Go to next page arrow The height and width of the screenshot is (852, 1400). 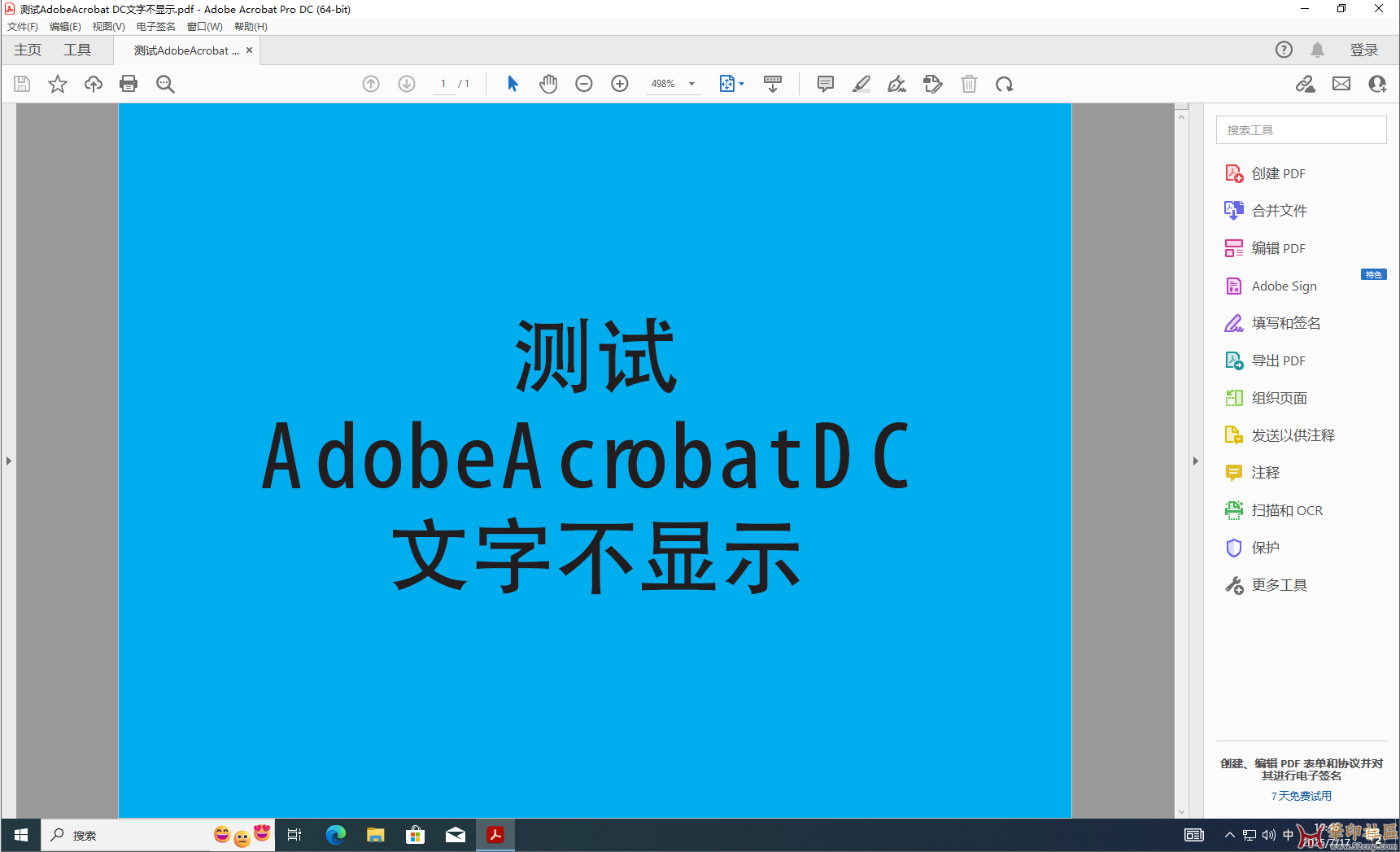(x=407, y=84)
